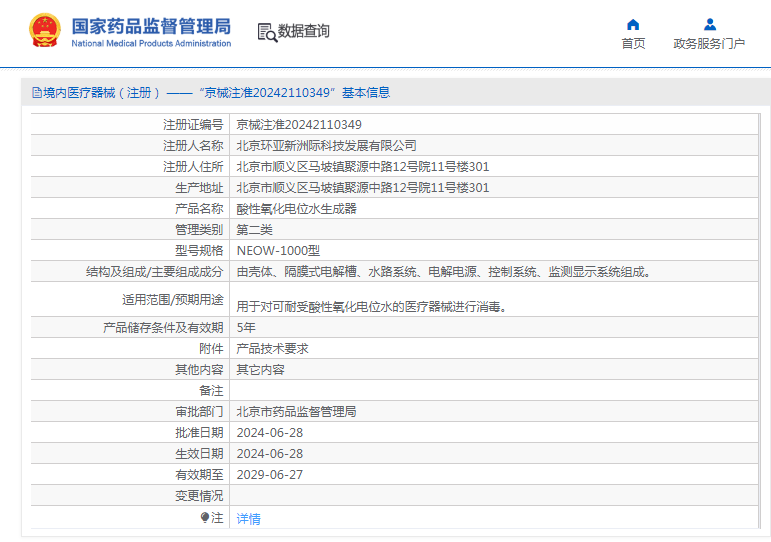This screenshot has width=771, height=542.
Task: Click the 注册人住所 address value
Action: (x=363, y=167)
